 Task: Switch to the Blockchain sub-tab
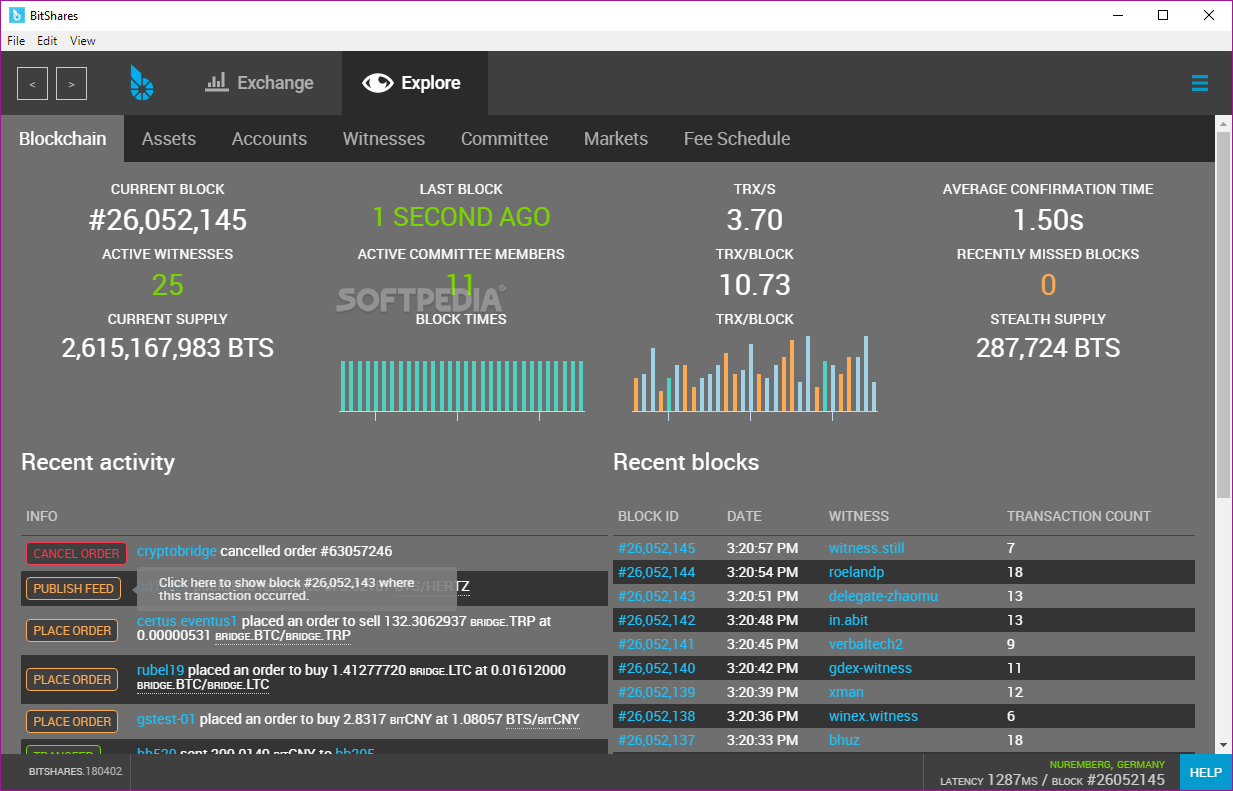coord(62,139)
